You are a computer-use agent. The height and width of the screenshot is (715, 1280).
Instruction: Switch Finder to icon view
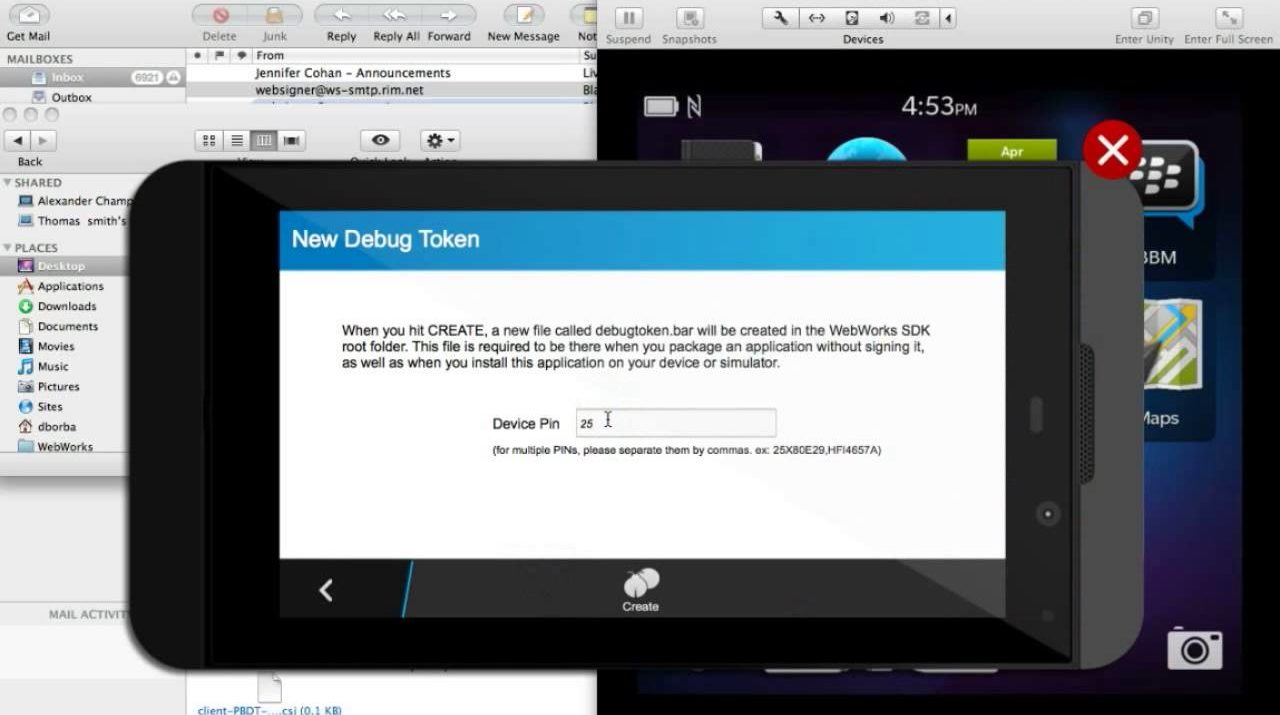tap(209, 141)
